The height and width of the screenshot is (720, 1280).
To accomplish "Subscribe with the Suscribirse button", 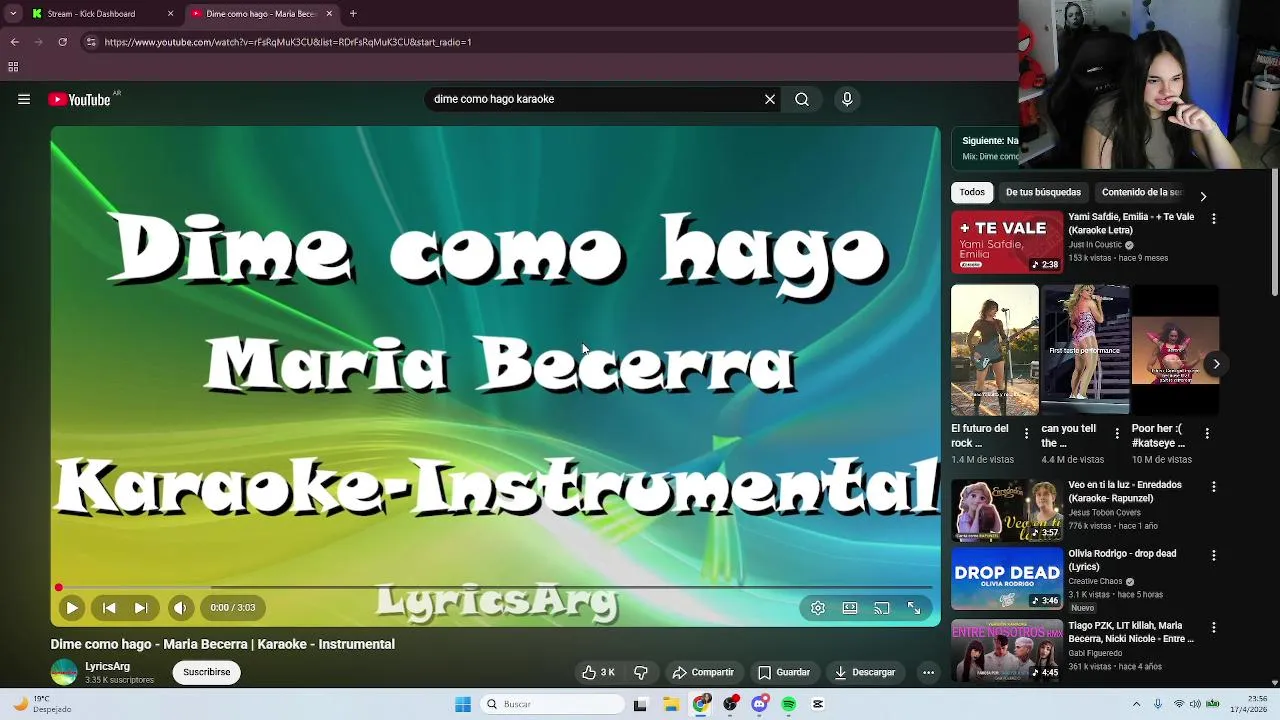I will [207, 672].
